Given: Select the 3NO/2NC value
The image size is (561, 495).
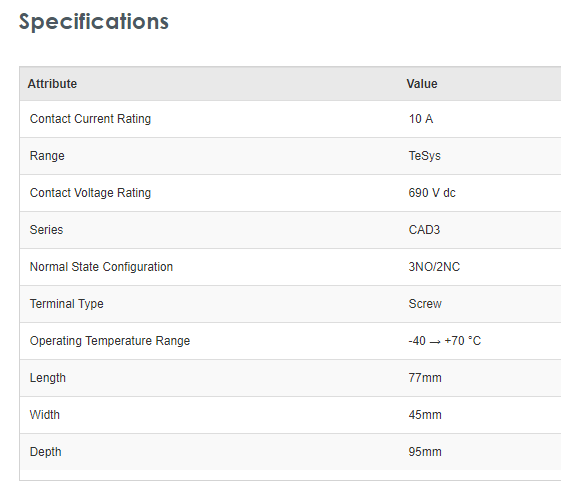Looking at the screenshot, I should click(434, 267).
